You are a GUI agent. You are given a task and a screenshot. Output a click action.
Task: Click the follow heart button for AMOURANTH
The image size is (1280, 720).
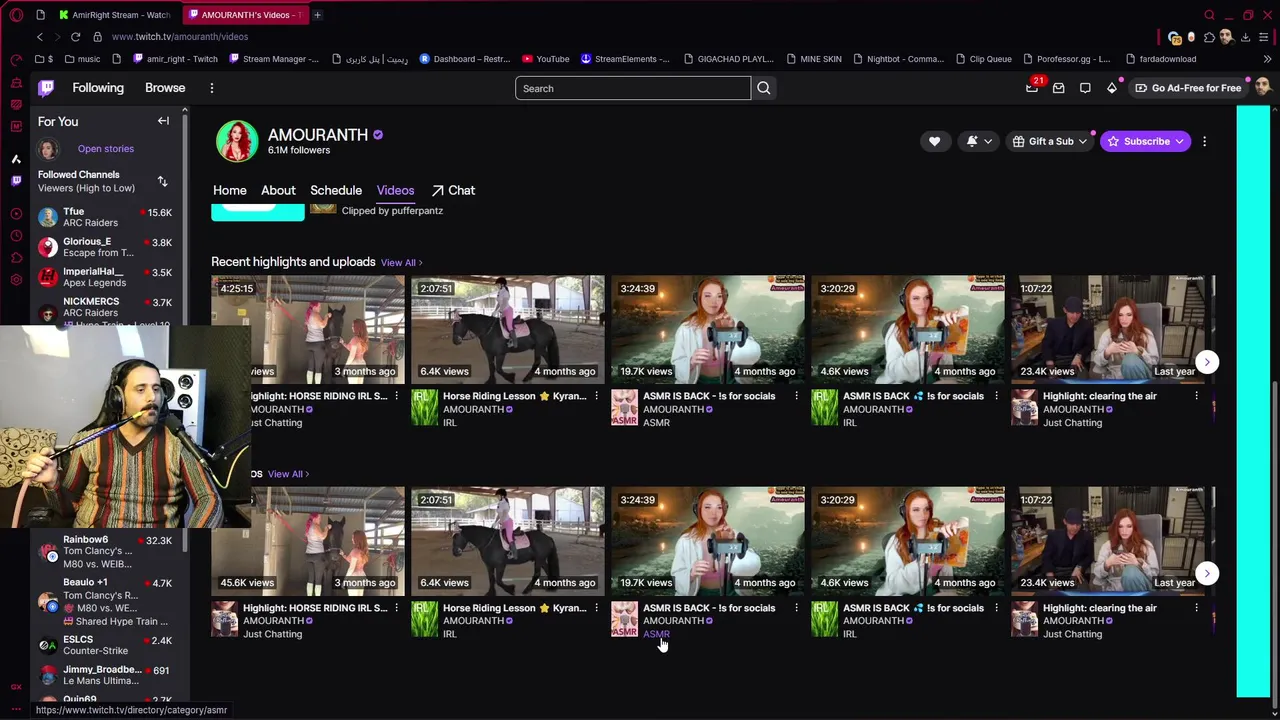click(x=934, y=141)
